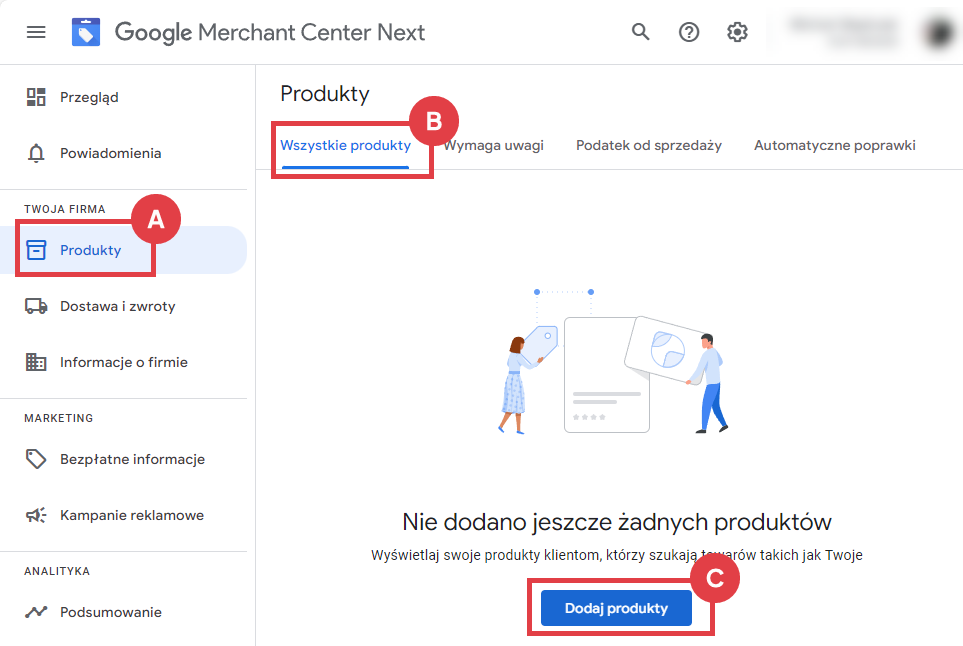Select the Produkty sidebar icon
This screenshot has width=963, height=646.
coord(38,249)
